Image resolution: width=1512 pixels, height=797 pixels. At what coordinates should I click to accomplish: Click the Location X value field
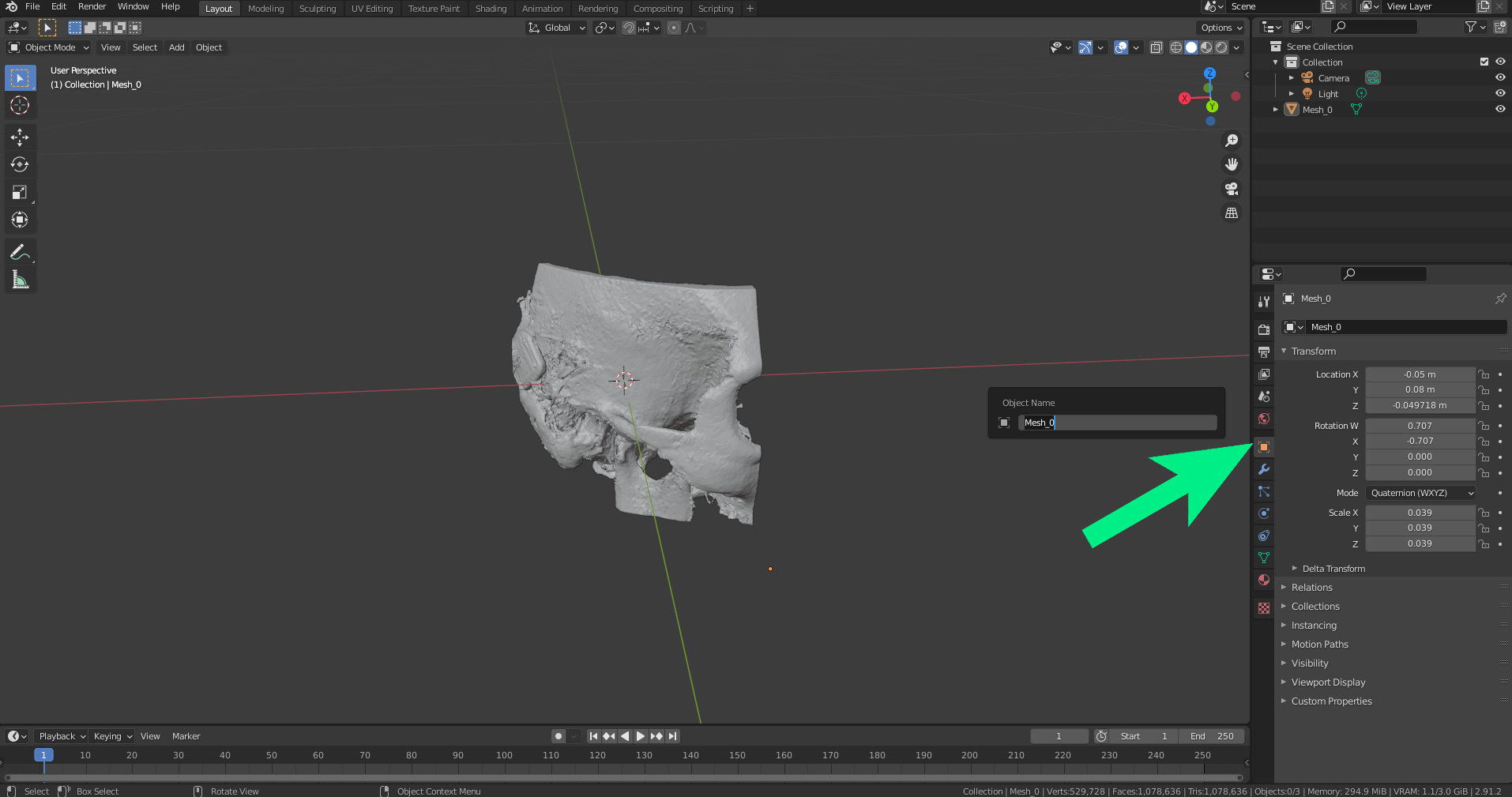[1420, 374]
